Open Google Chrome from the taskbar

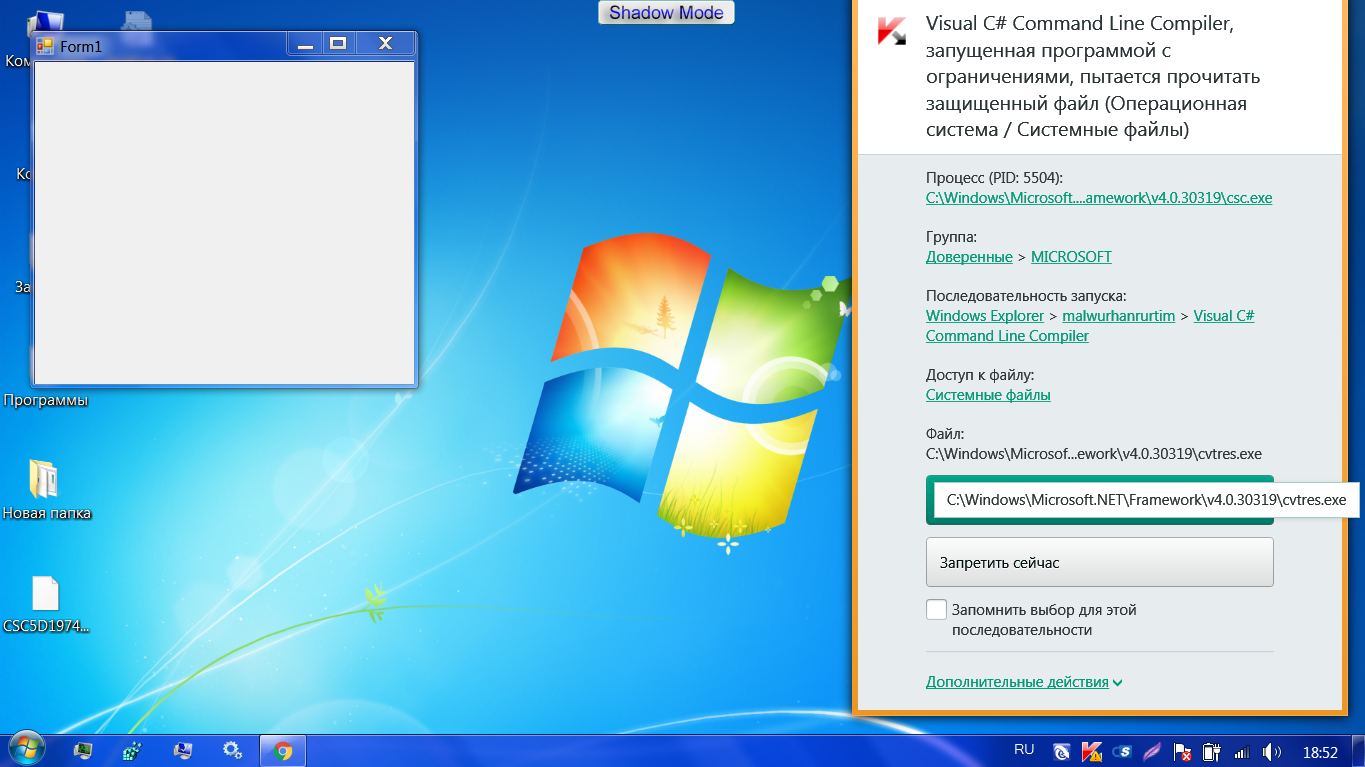[x=283, y=751]
